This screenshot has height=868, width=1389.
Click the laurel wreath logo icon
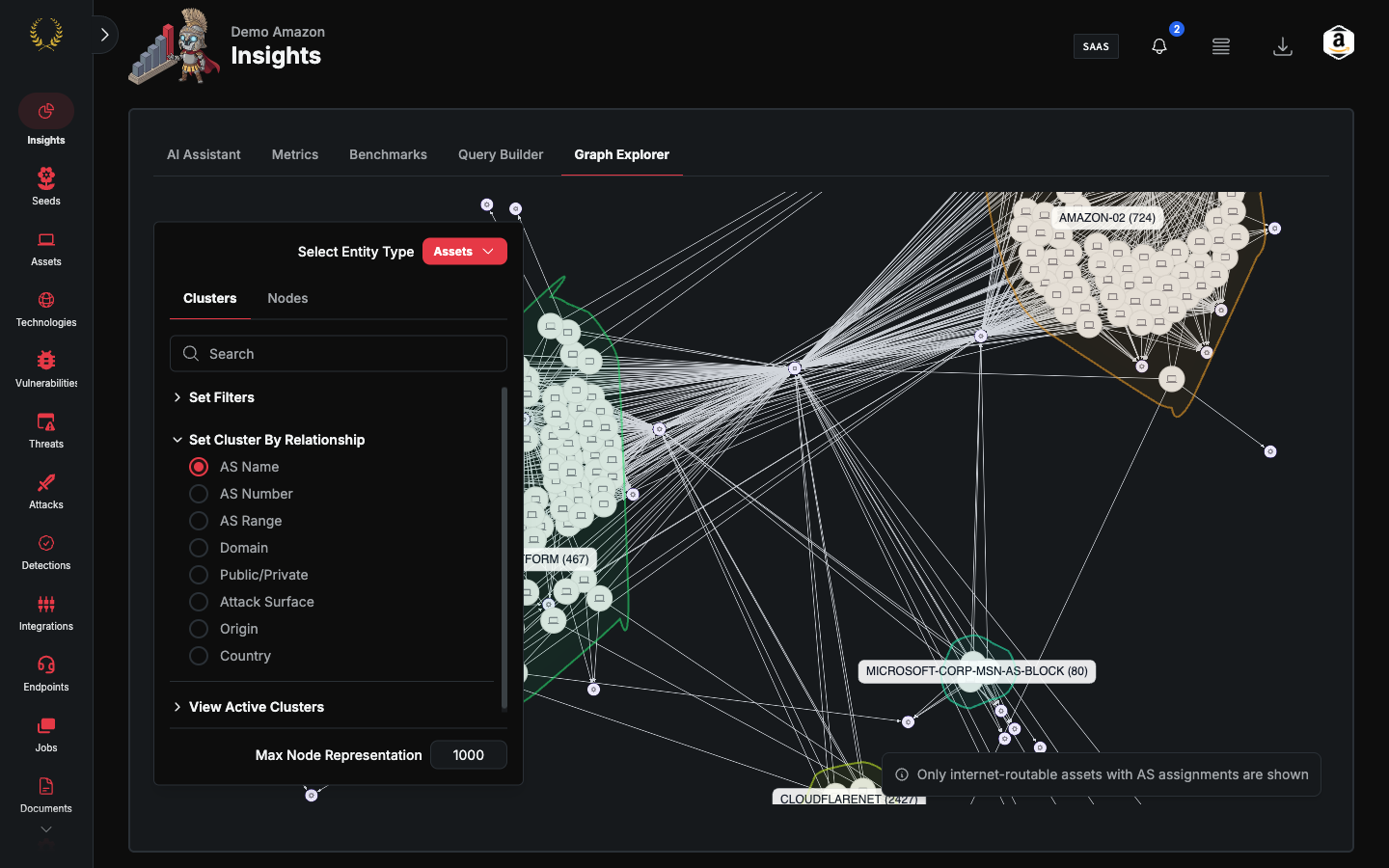click(45, 35)
